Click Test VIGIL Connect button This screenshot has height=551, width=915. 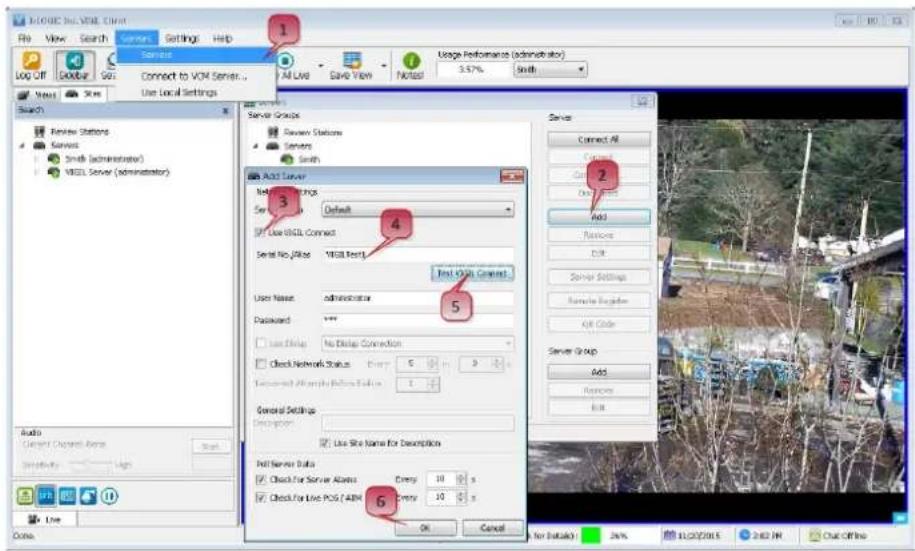click(472, 273)
